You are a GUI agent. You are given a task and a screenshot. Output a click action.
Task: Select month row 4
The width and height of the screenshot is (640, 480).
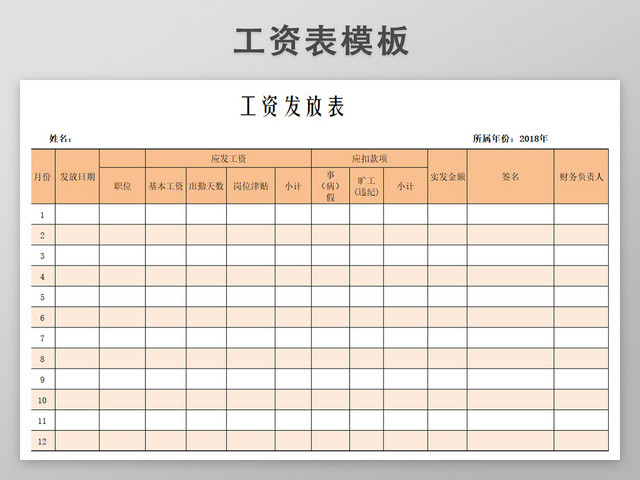tap(320, 276)
